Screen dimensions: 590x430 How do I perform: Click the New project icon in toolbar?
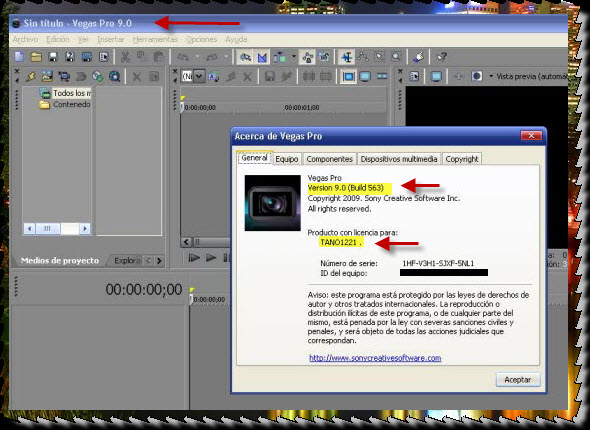(x=19, y=57)
